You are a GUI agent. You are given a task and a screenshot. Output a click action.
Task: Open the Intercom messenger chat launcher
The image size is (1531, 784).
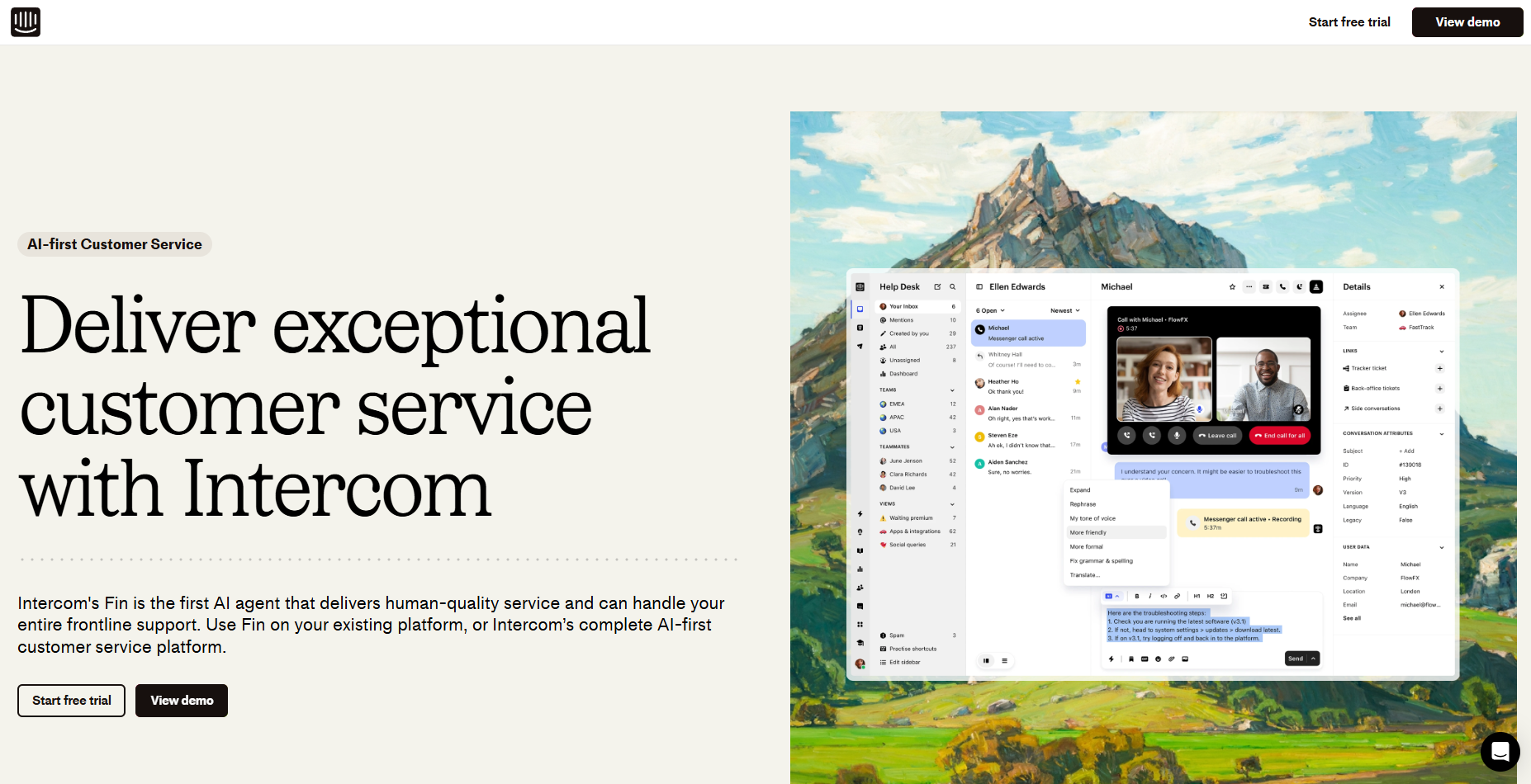(1500, 752)
